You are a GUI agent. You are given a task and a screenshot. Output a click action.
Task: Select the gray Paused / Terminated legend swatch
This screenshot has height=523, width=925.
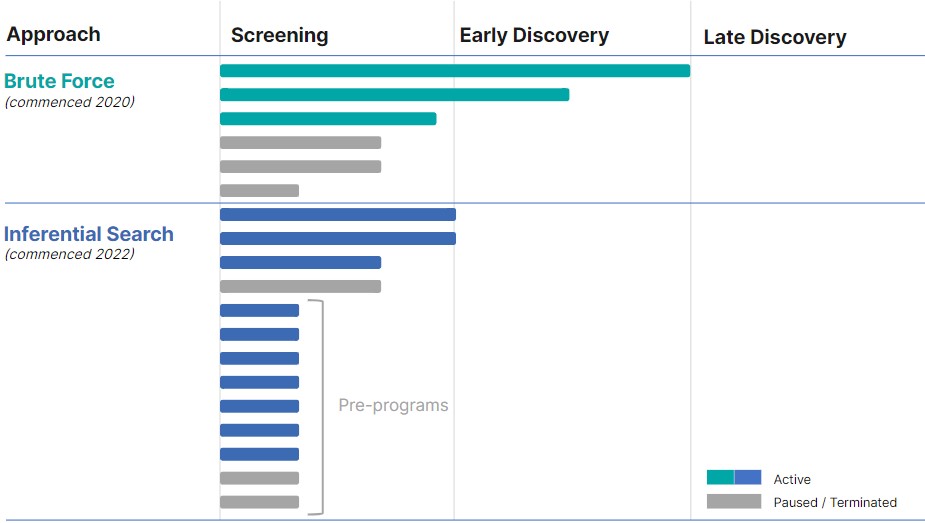733,502
